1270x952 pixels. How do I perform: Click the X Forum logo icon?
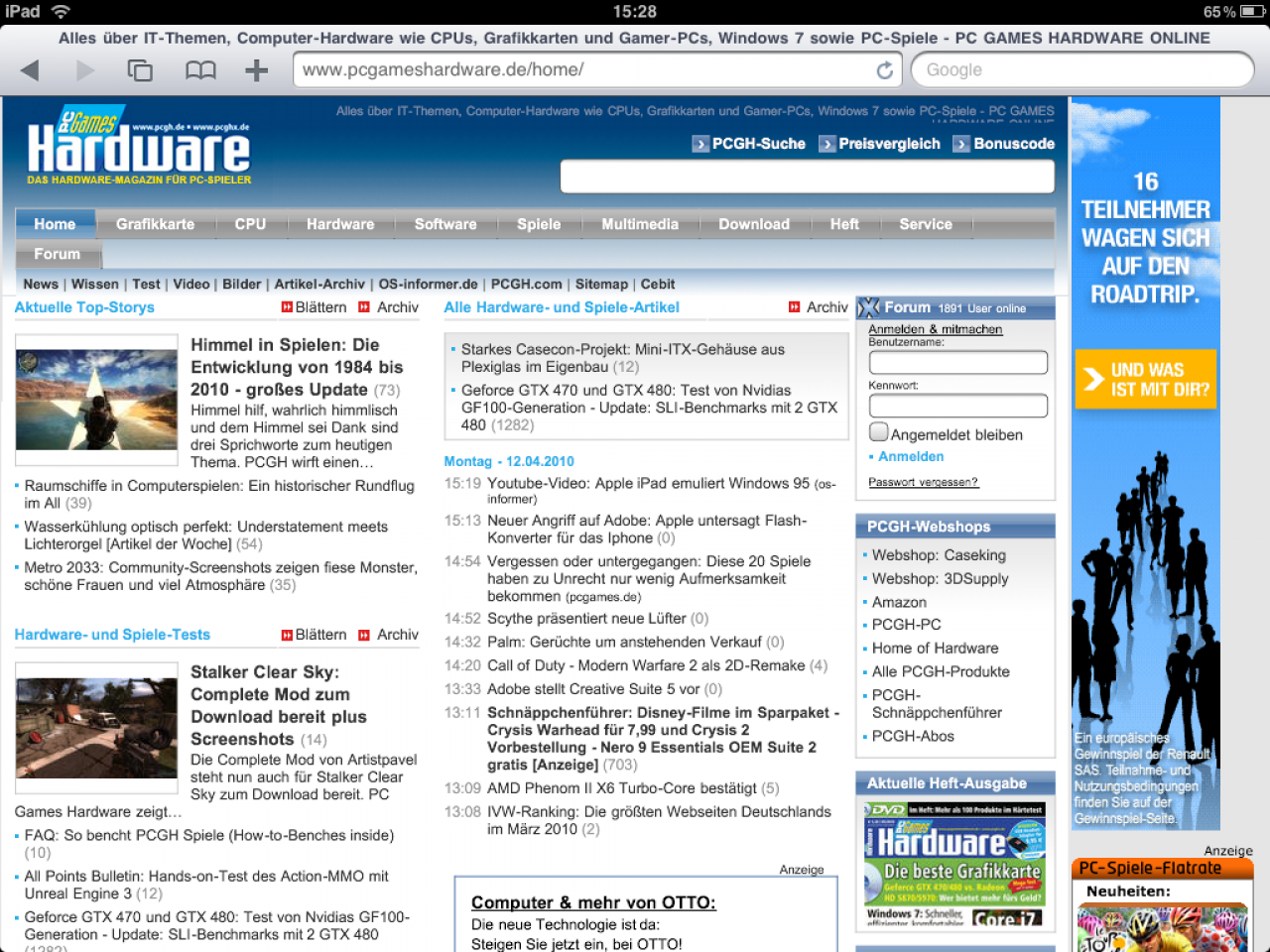(x=869, y=307)
